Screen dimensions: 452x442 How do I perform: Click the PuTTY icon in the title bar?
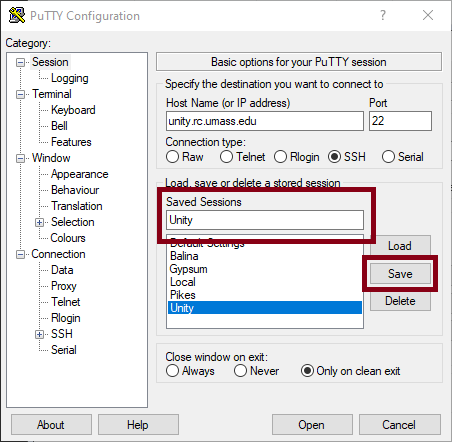tap(17, 15)
